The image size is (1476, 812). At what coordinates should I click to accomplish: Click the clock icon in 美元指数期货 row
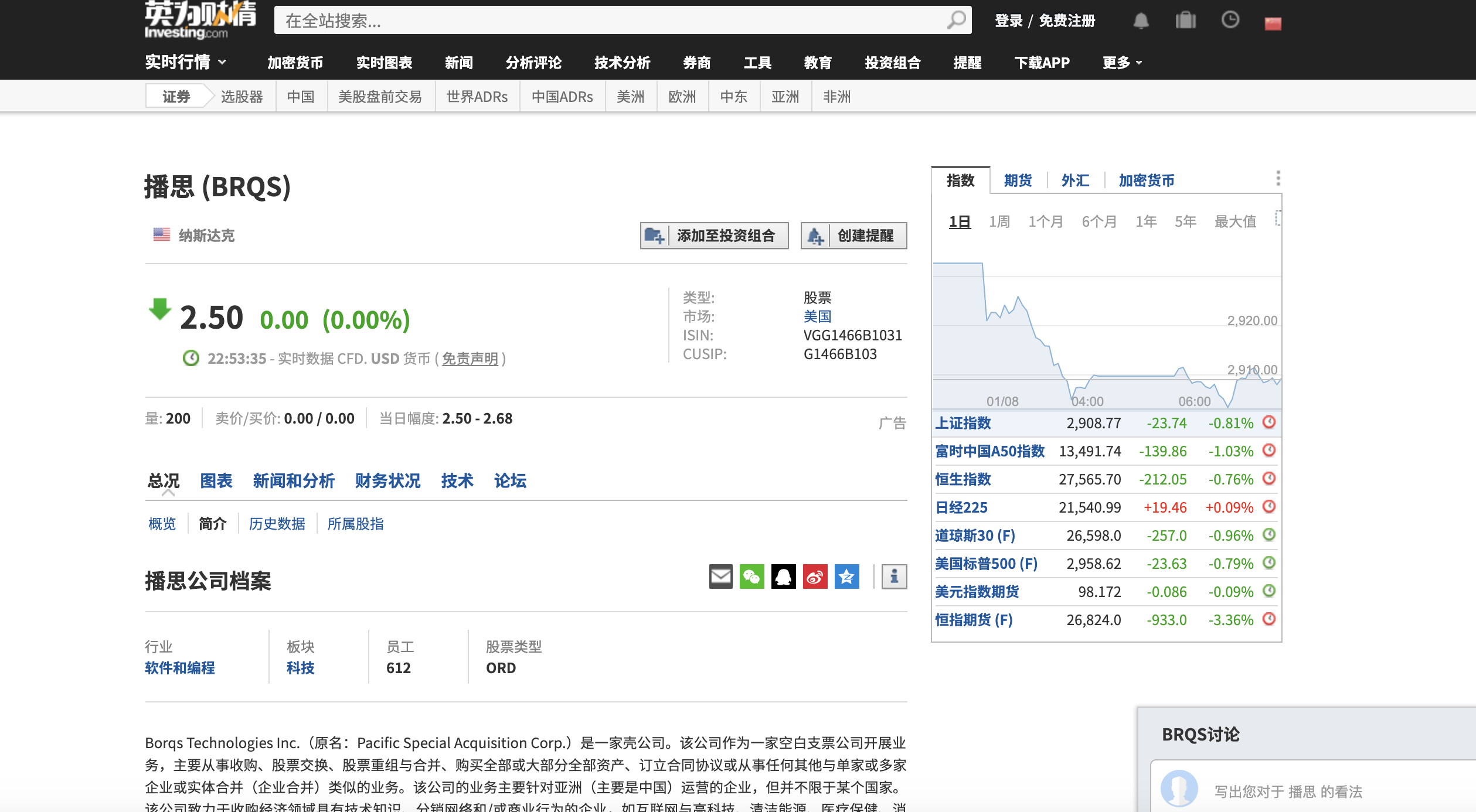click(x=1269, y=591)
